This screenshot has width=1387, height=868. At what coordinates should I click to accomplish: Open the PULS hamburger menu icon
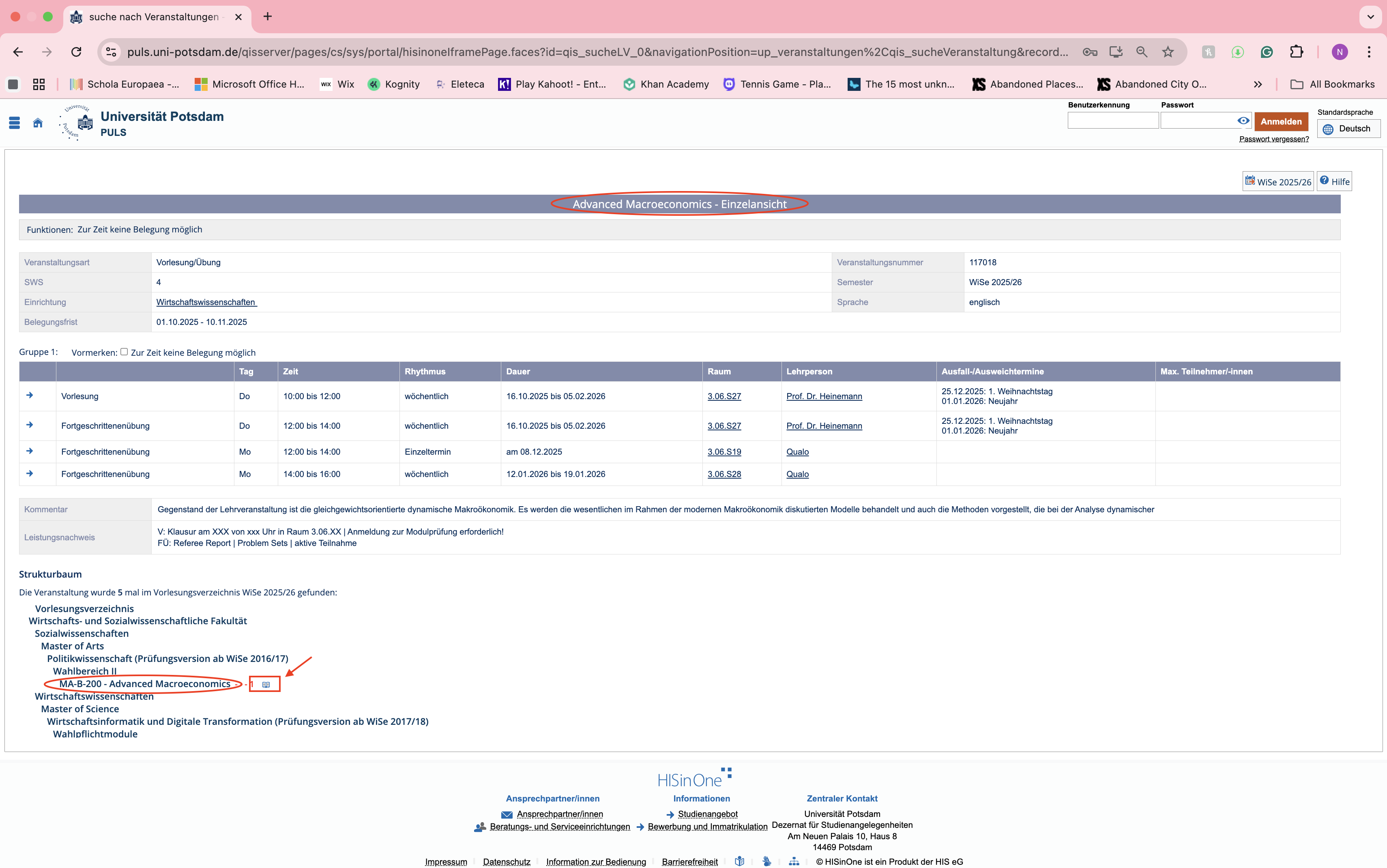click(15, 123)
